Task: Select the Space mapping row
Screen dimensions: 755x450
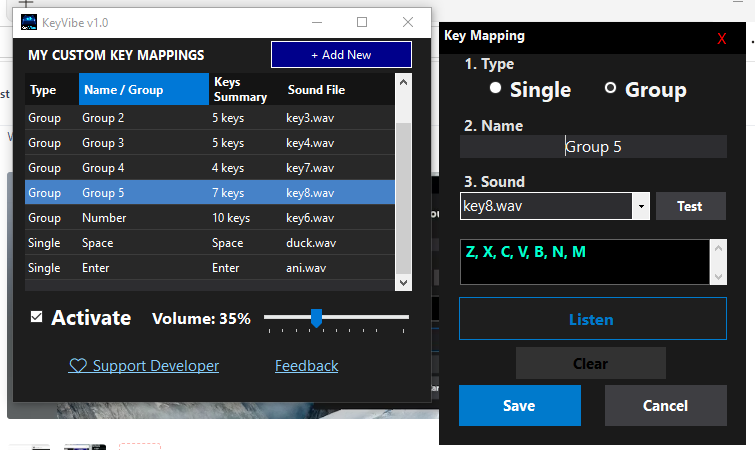Action: (x=209, y=243)
